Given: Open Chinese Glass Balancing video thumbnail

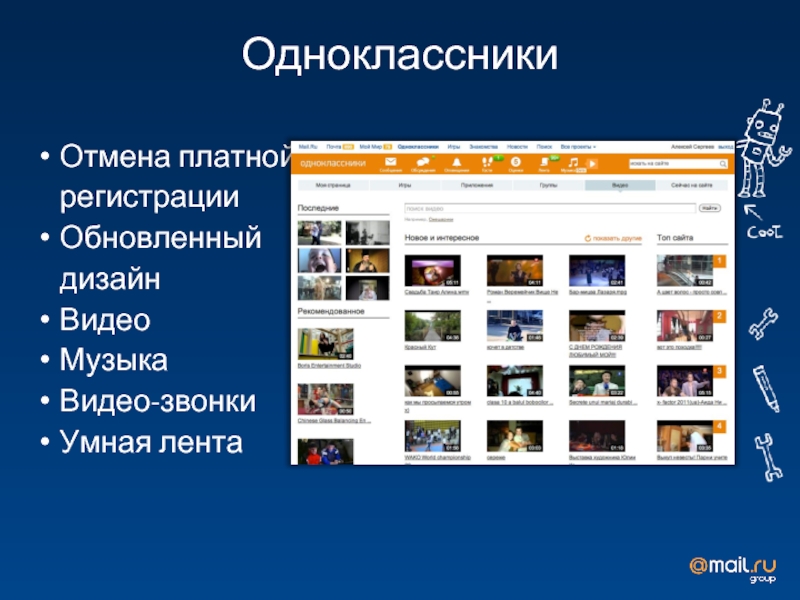Looking at the screenshot, I should [326, 399].
